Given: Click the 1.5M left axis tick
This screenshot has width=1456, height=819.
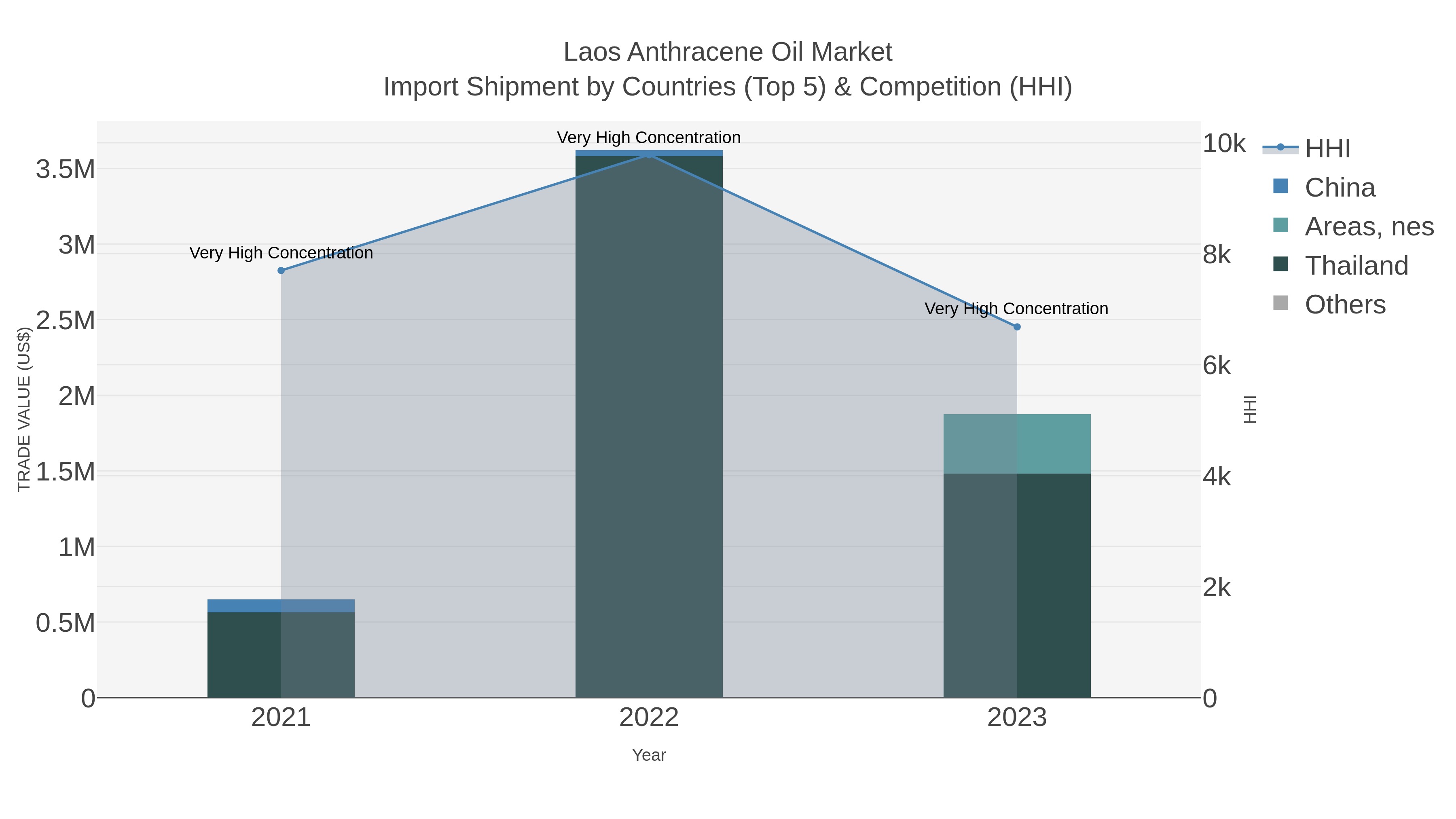Looking at the screenshot, I should [x=66, y=472].
